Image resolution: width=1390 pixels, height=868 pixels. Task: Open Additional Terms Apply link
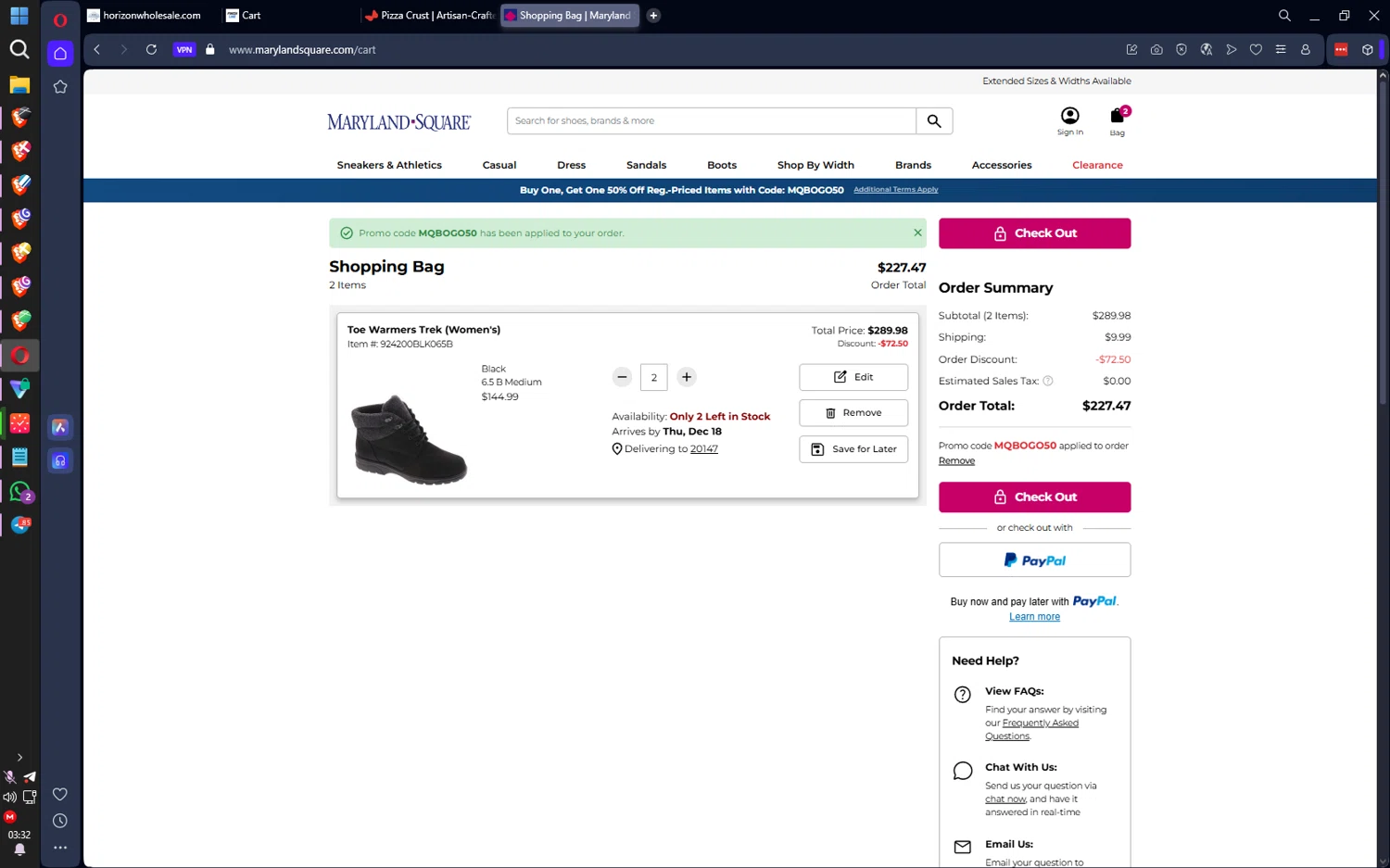click(895, 190)
